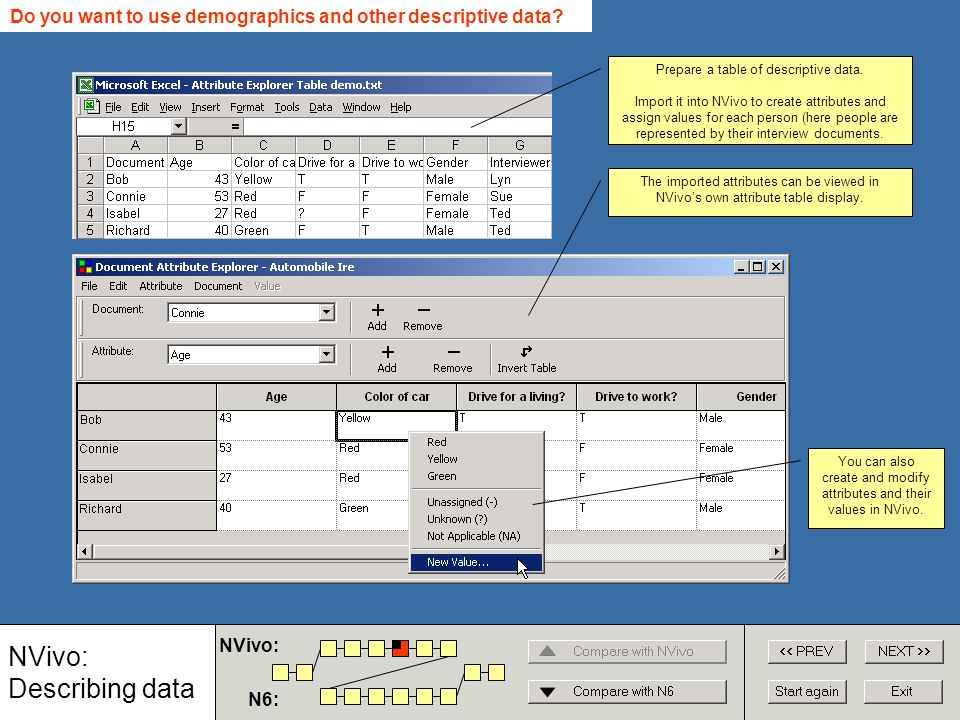Click the Drive to work? column header

pyautogui.click(x=636, y=397)
